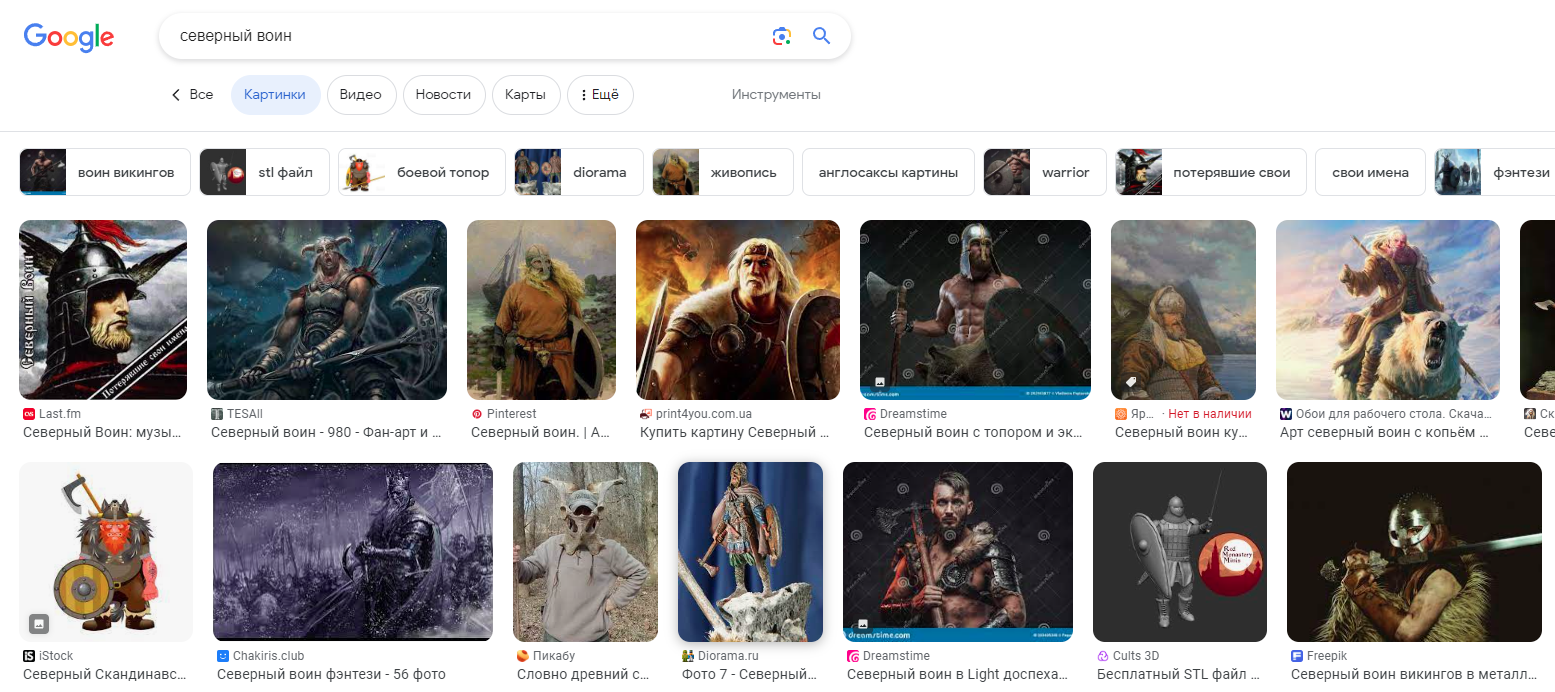The width and height of the screenshot is (1555, 692).
Task: Click the back arrow beside Все
Action: tap(176, 95)
